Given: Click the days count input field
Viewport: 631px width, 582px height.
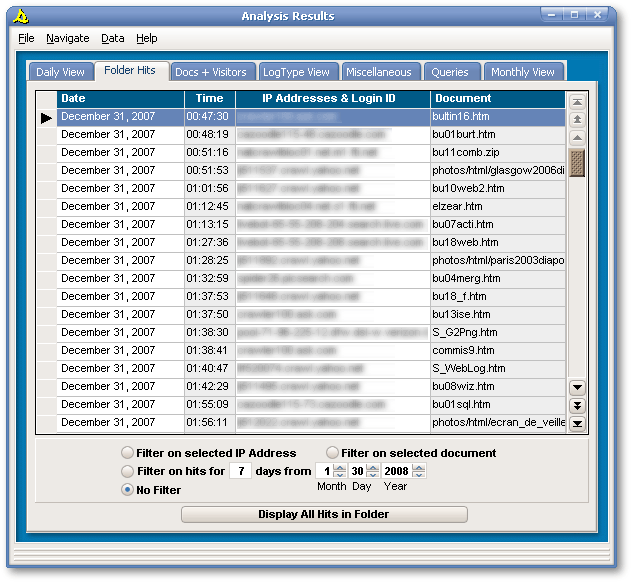Looking at the screenshot, I should (x=240, y=471).
